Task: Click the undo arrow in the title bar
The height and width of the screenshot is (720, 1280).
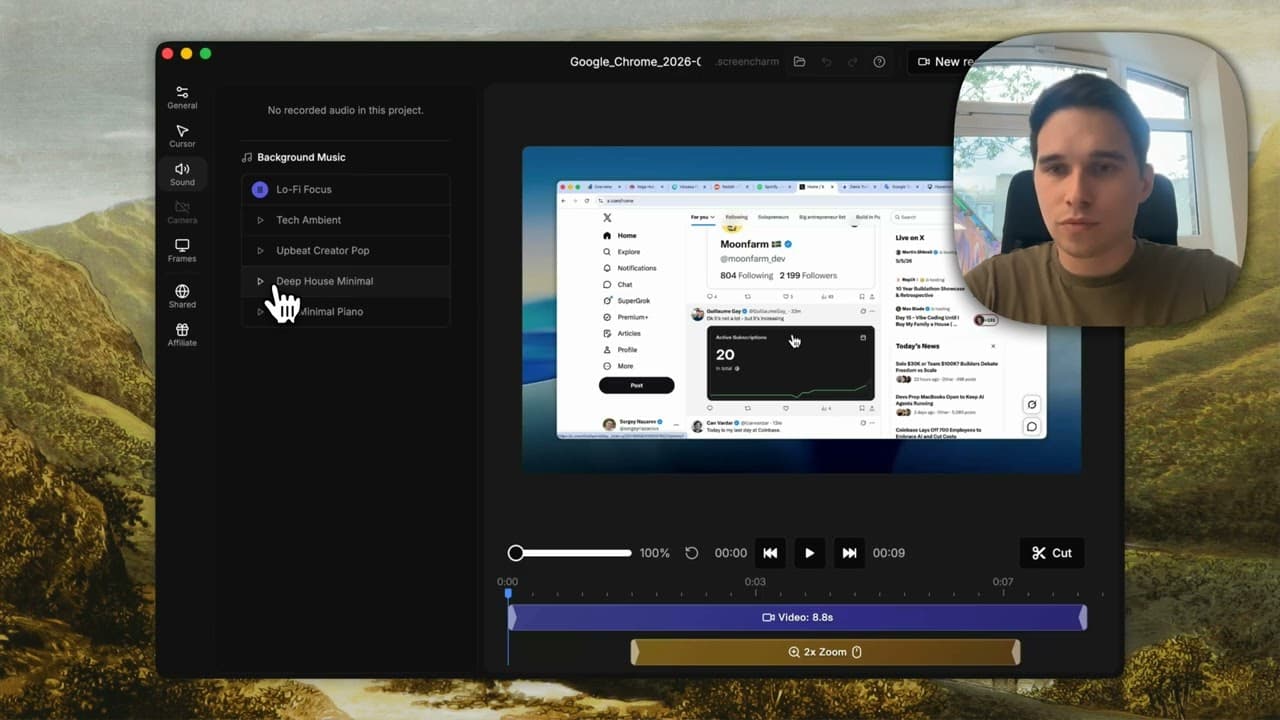Action: (x=826, y=62)
